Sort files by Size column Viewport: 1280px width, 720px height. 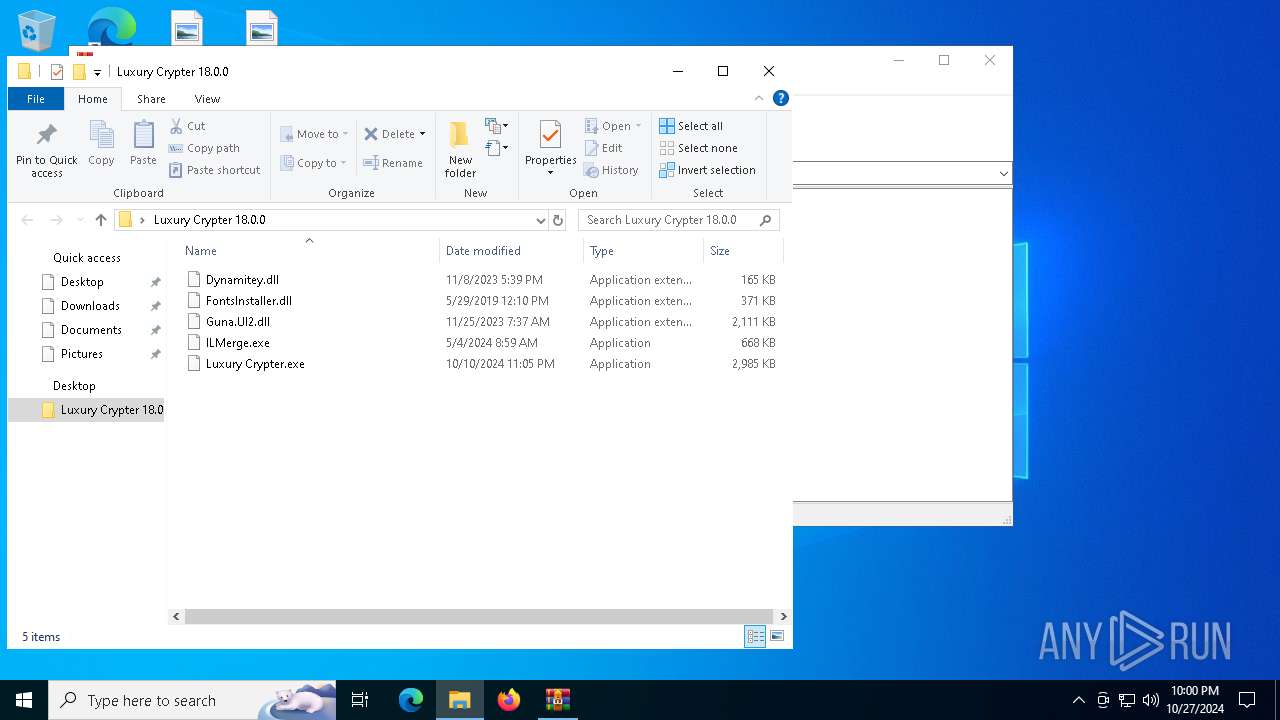click(x=743, y=251)
